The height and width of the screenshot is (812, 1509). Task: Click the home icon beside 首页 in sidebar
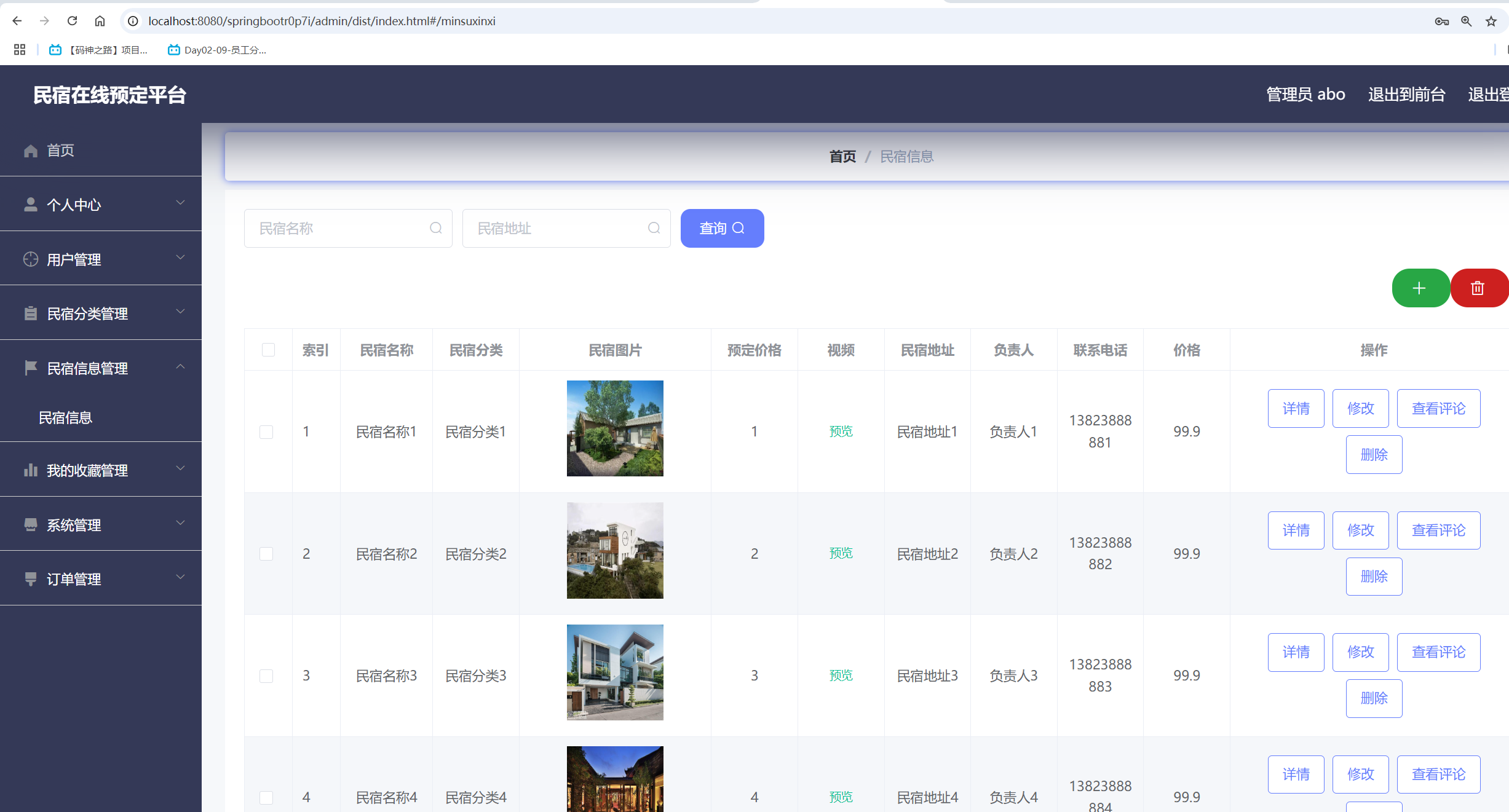pyautogui.click(x=31, y=151)
